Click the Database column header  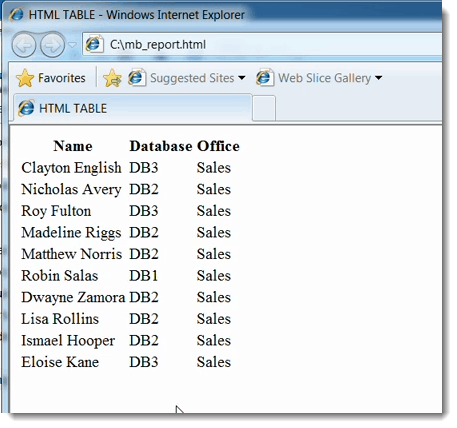161,146
